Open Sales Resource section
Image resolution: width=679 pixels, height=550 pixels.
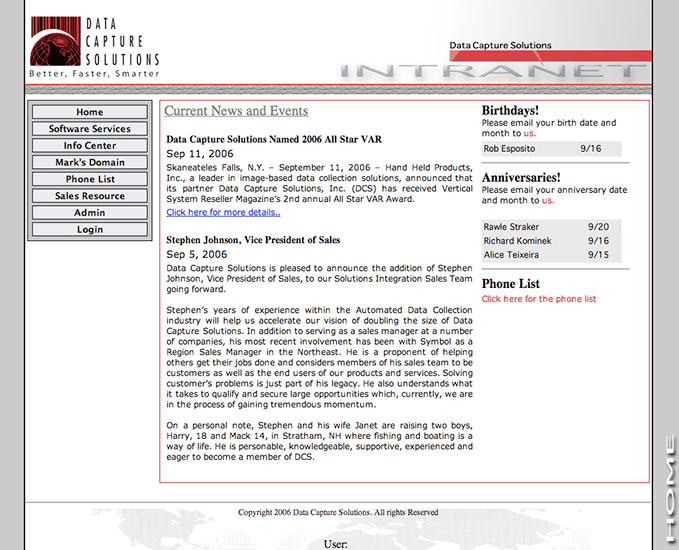tap(90, 196)
